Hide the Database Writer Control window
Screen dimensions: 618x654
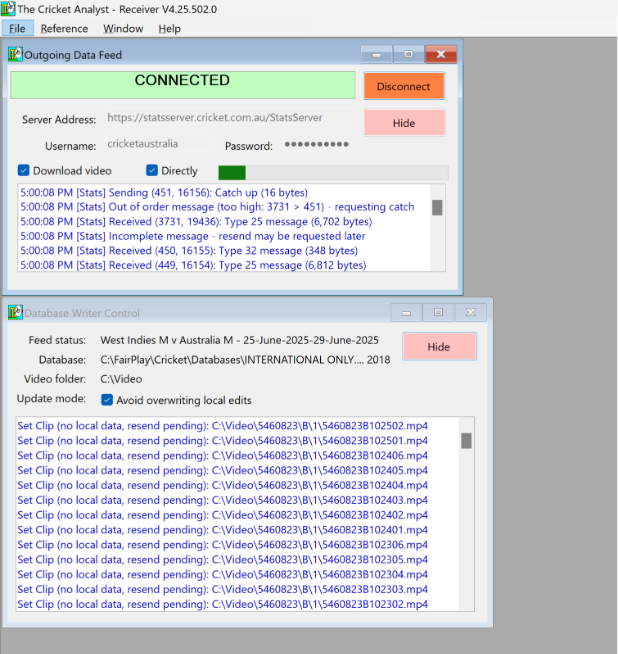pos(439,347)
